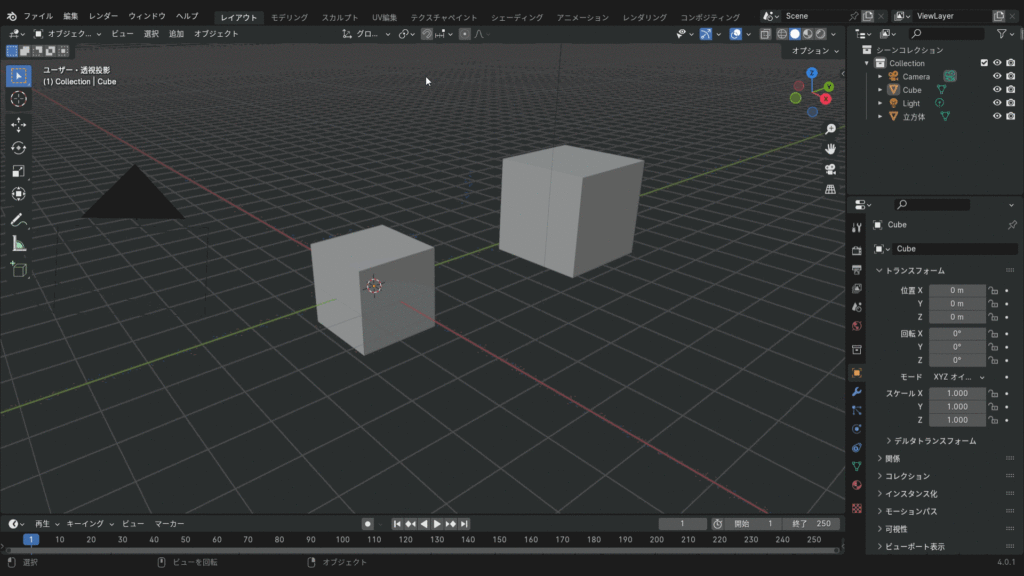The height and width of the screenshot is (576, 1024).
Task: Click the play animation button
Action: click(437, 524)
